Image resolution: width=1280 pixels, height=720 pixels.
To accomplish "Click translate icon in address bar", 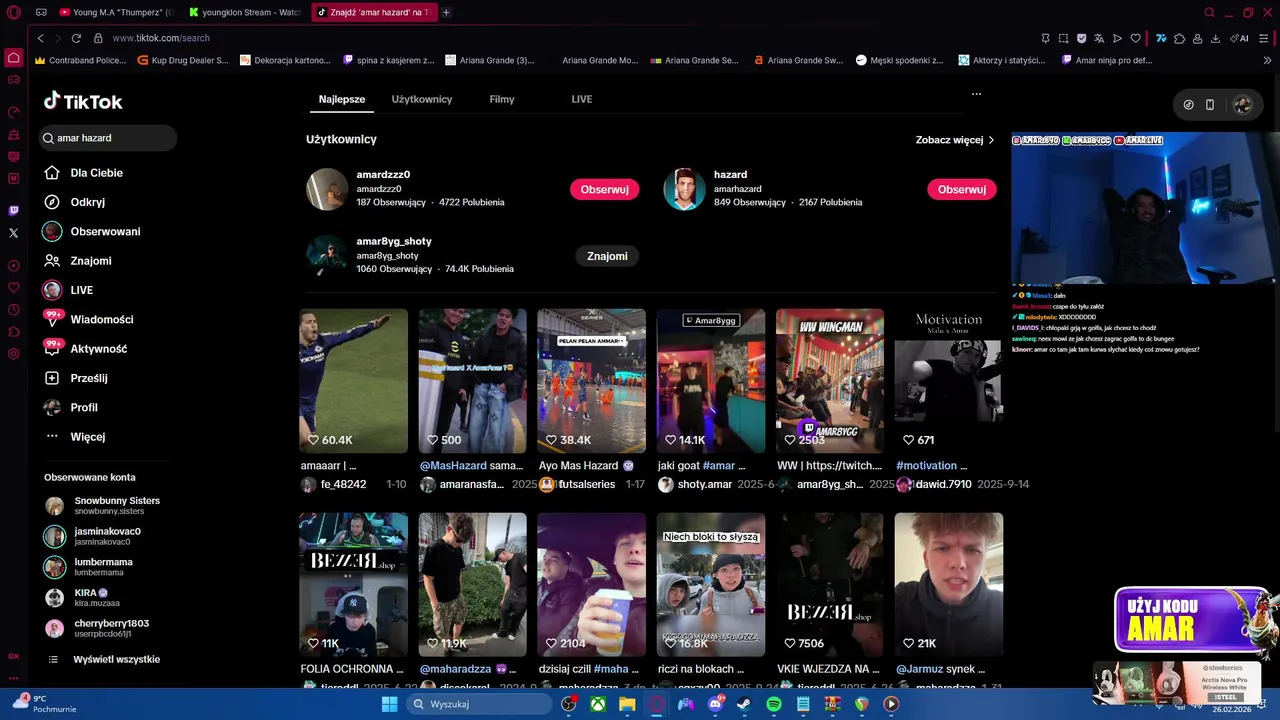I will (1099, 38).
